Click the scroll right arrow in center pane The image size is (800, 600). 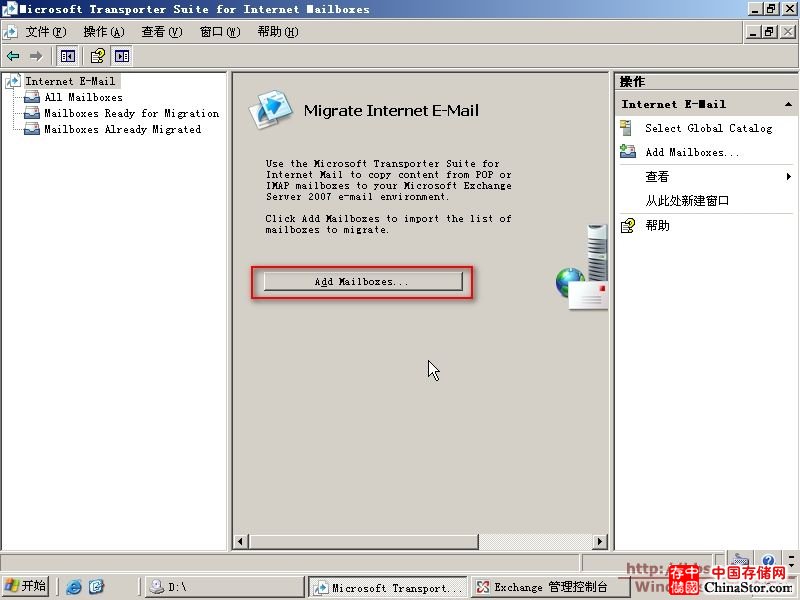point(600,541)
